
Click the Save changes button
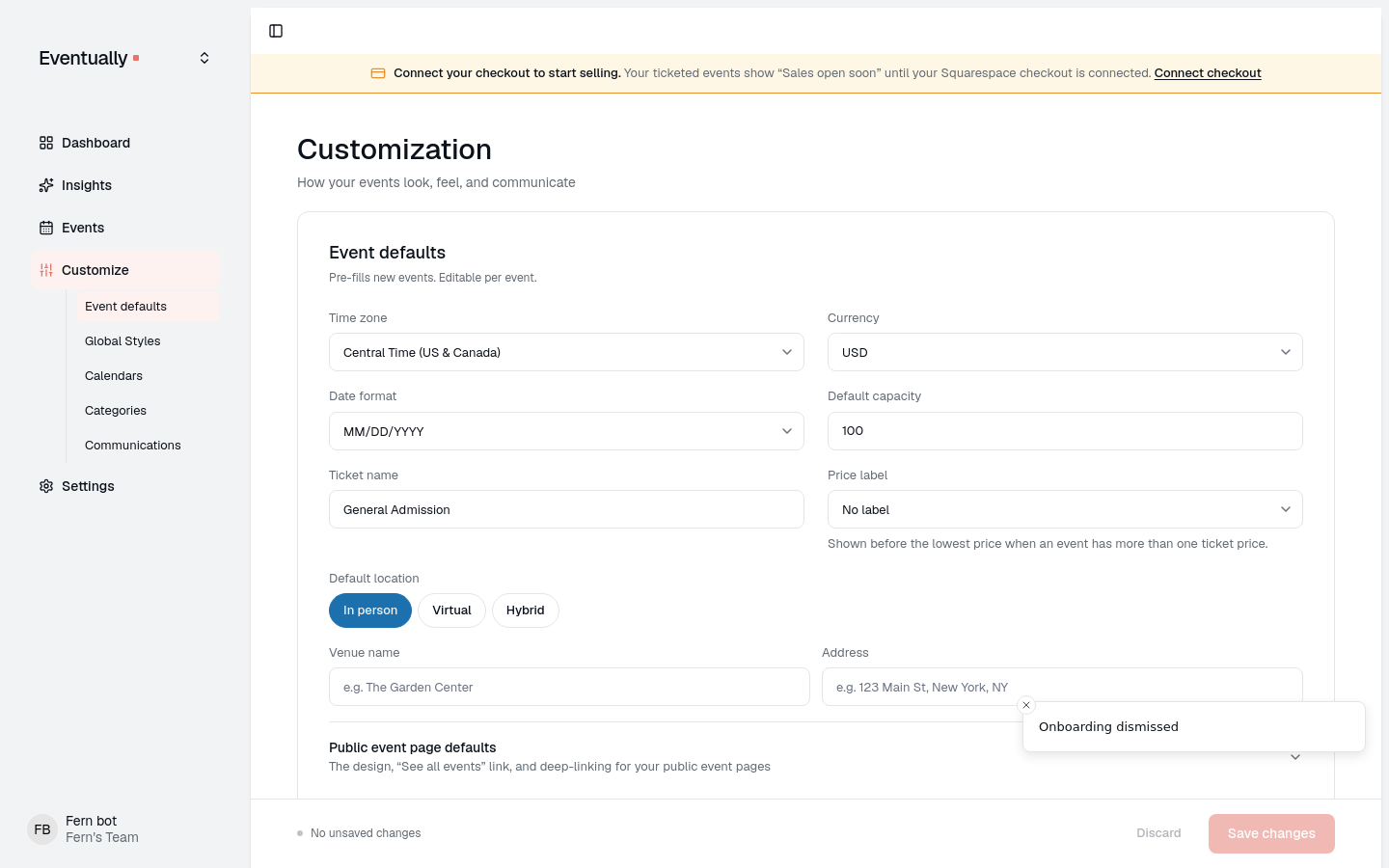[x=1271, y=833]
